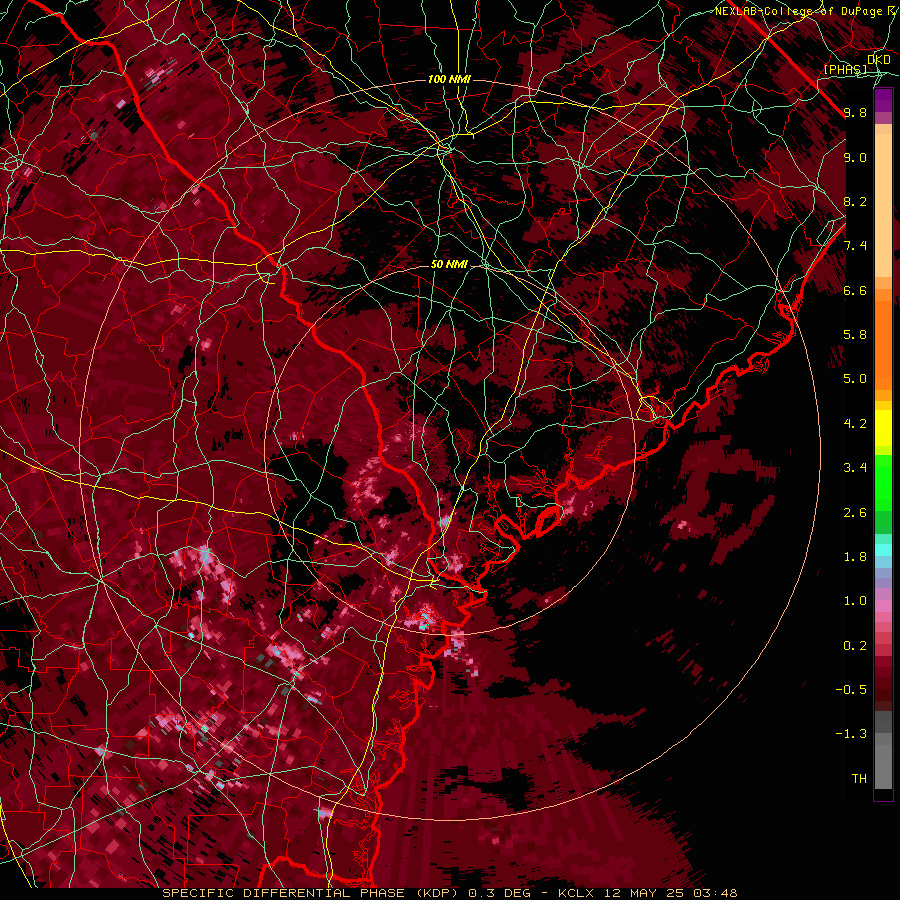Click the 0.2 scale value
Image resolution: width=900 pixels, height=900 pixels.
coord(855,646)
